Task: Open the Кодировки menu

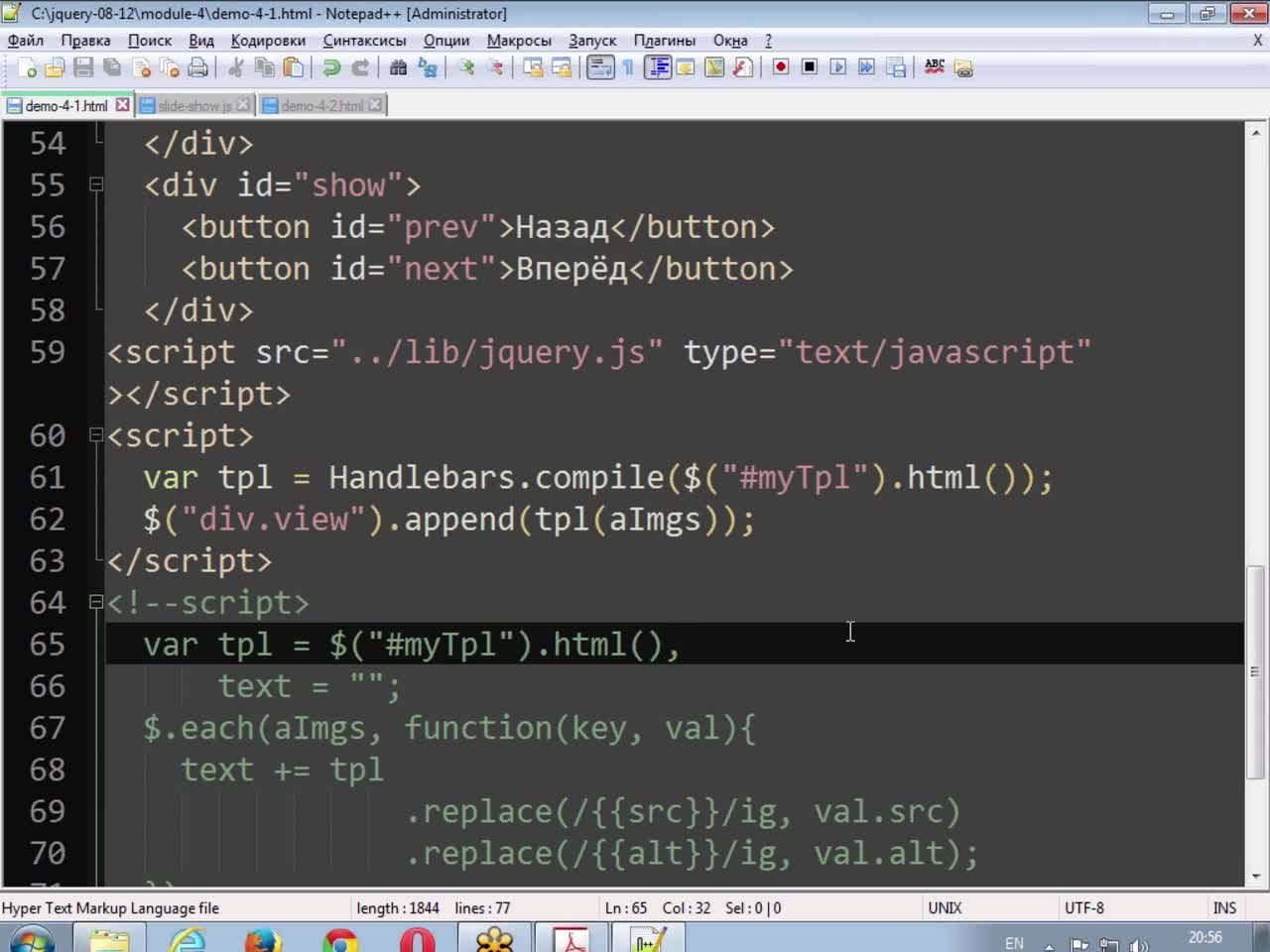Action: pos(268,41)
